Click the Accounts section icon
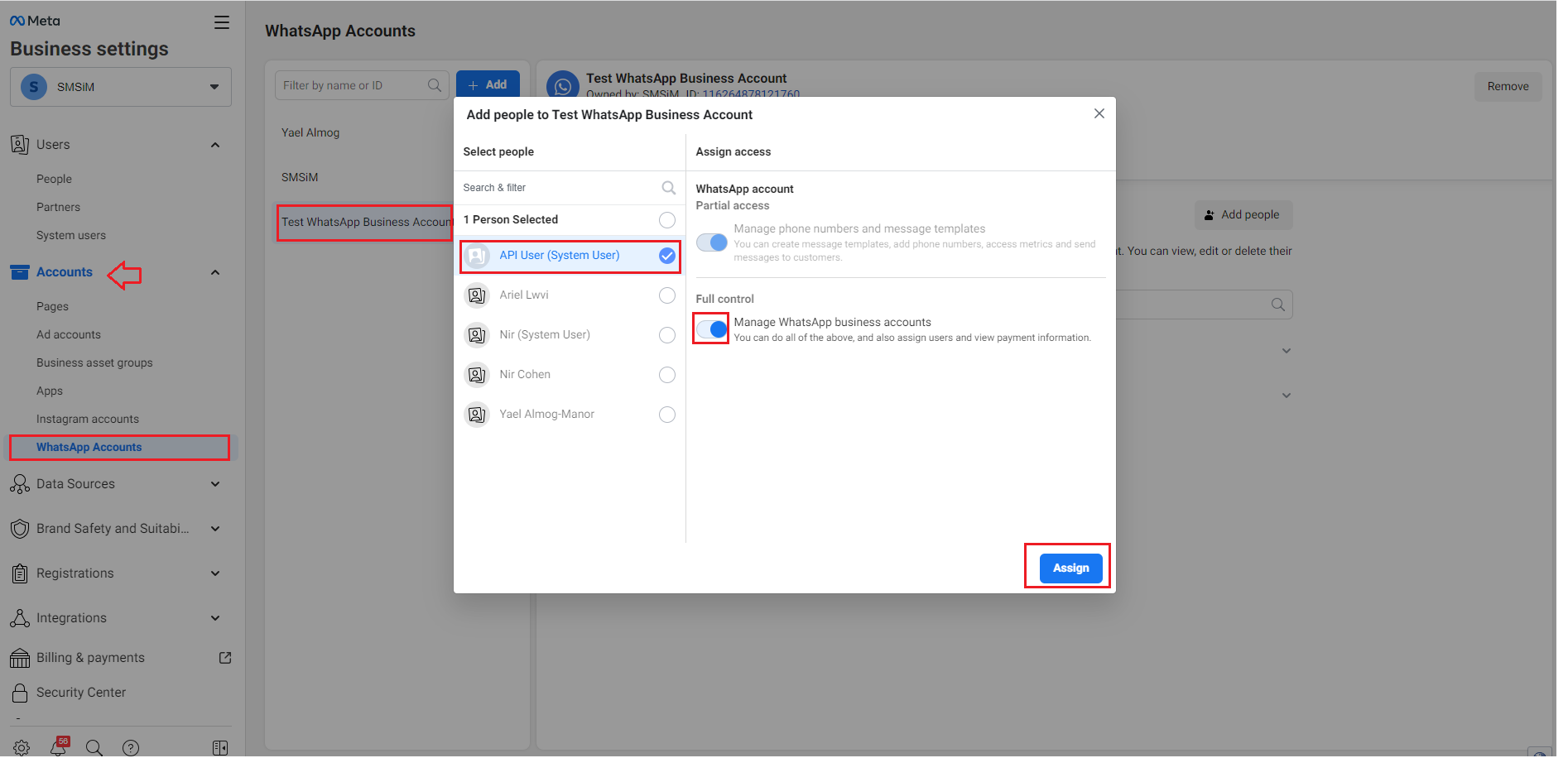Viewport: 1568px width, 758px height. (20, 272)
